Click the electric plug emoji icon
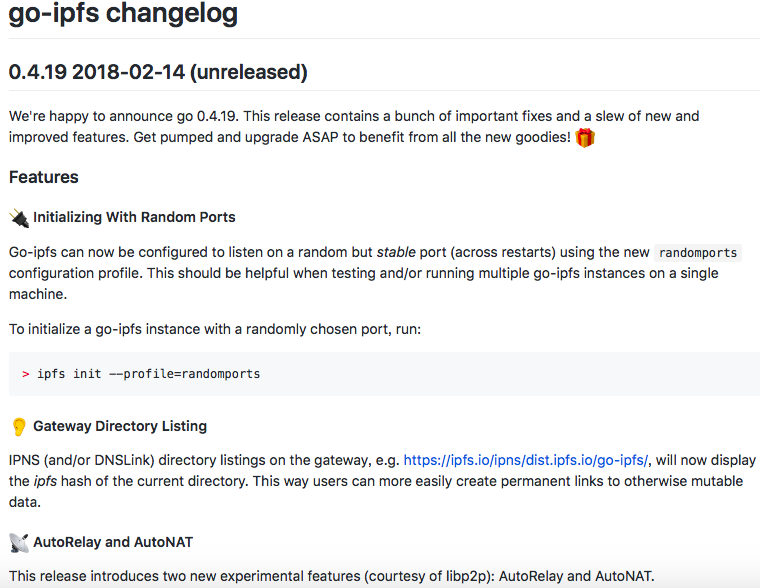The height and width of the screenshot is (588, 760). point(19,218)
